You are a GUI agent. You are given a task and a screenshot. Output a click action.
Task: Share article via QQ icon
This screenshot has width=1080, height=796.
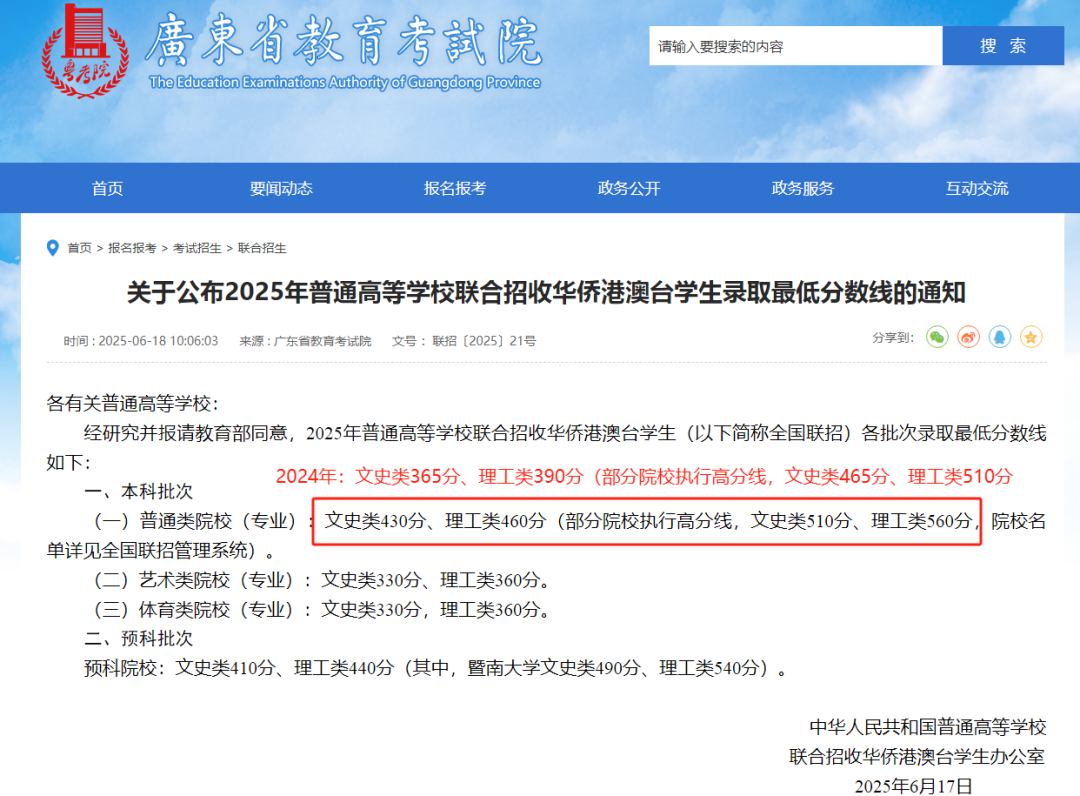tap(999, 337)
